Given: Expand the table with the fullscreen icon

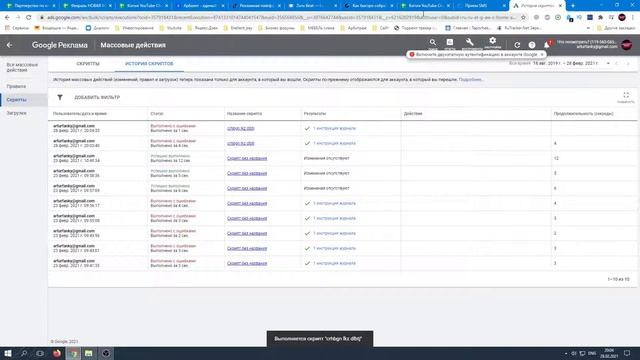Looking at the screenshot, I should click(626, 96).
